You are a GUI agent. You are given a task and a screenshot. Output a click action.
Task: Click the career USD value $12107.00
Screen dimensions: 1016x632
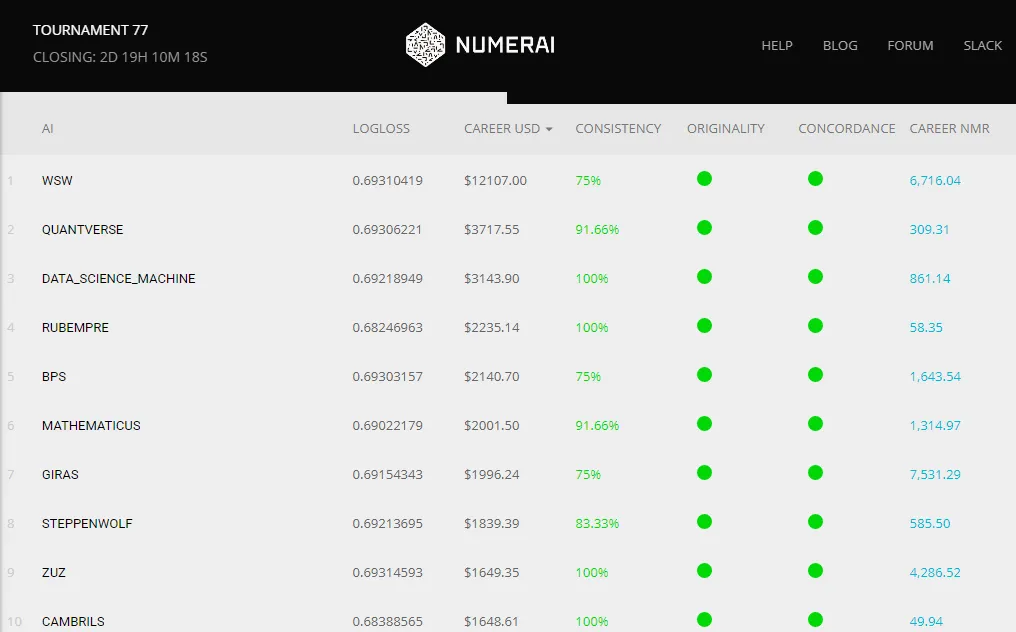[495, 181]
